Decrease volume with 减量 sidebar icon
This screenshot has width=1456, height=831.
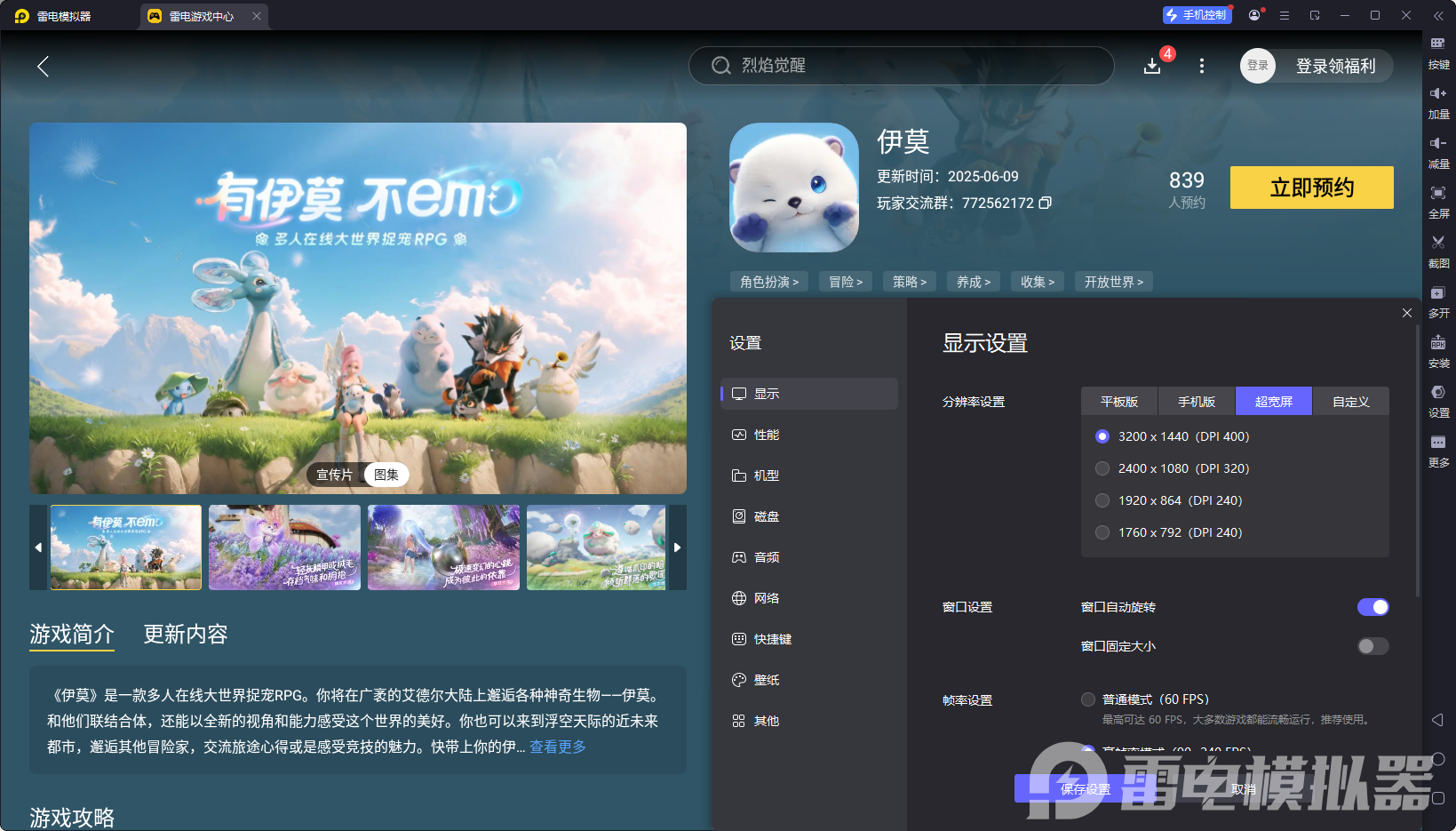click(1438, 153)
